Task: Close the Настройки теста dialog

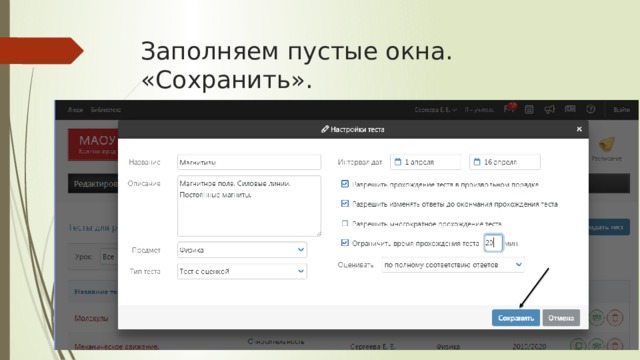Action: point(579,129)
